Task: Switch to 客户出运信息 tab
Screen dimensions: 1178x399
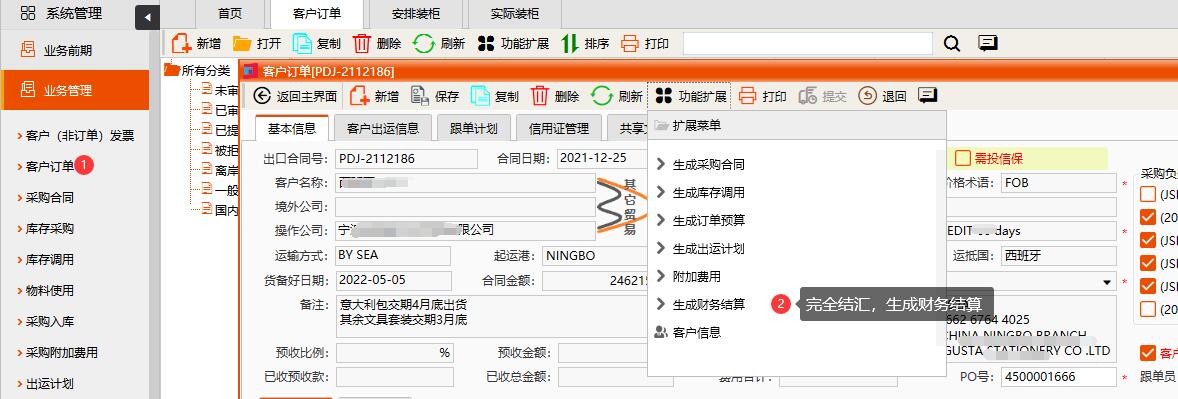Action: pyautogui.click(x=383, y=128)
